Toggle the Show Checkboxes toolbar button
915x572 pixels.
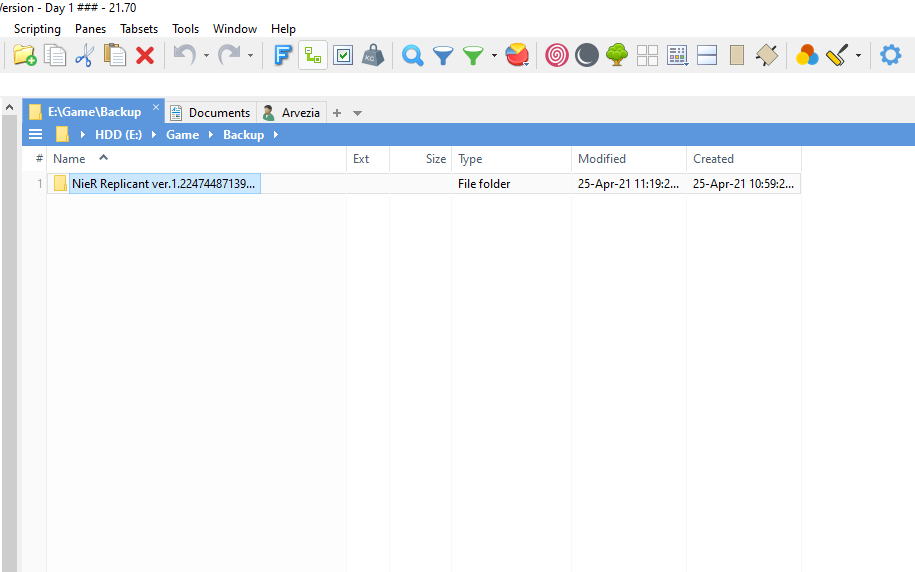click(343, 56)
